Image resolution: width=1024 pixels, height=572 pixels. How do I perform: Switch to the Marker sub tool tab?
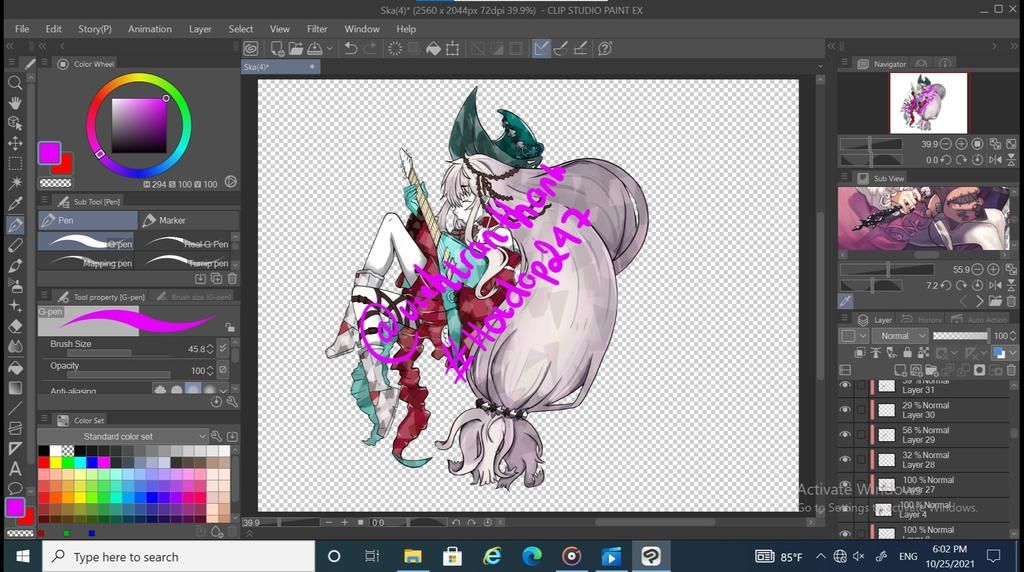(x=188, y=220)
